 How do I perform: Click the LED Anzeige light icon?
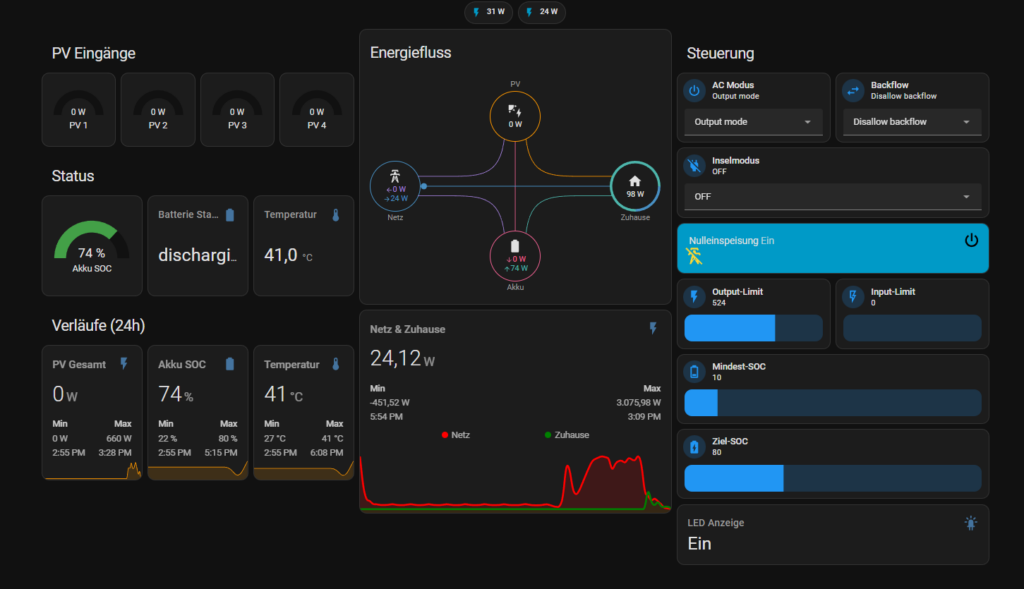(x=971, y=523)
